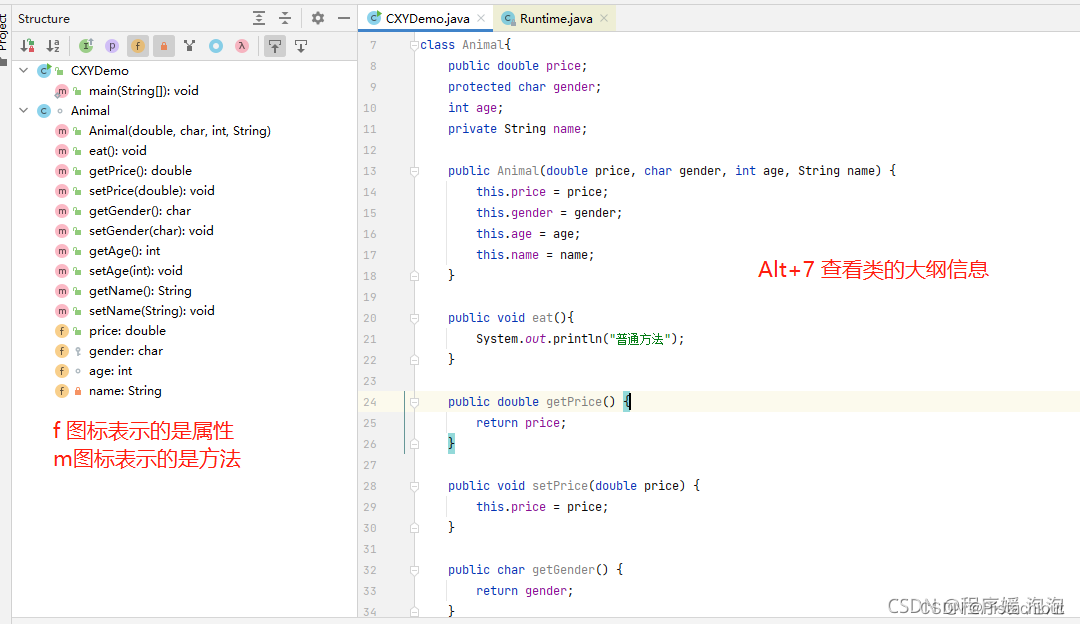
Task: Select age: int field
Action: (110, 370)
